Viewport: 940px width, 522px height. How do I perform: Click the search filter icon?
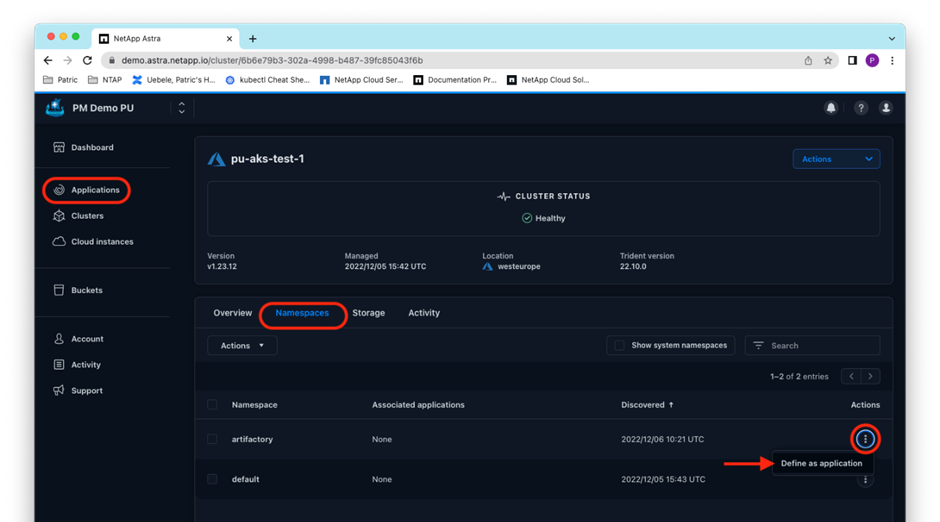click(x=758, y=345)
